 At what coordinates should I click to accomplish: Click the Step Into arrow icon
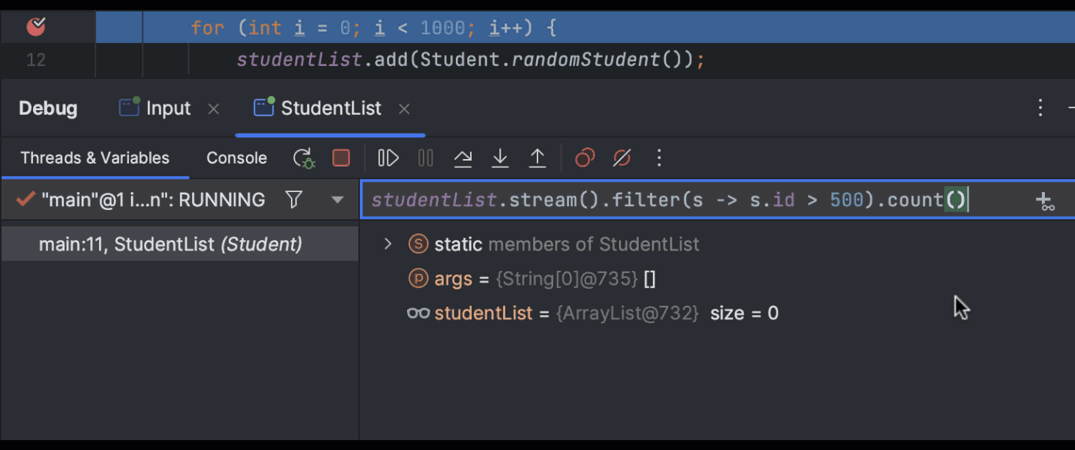click(x=500, y=158)
